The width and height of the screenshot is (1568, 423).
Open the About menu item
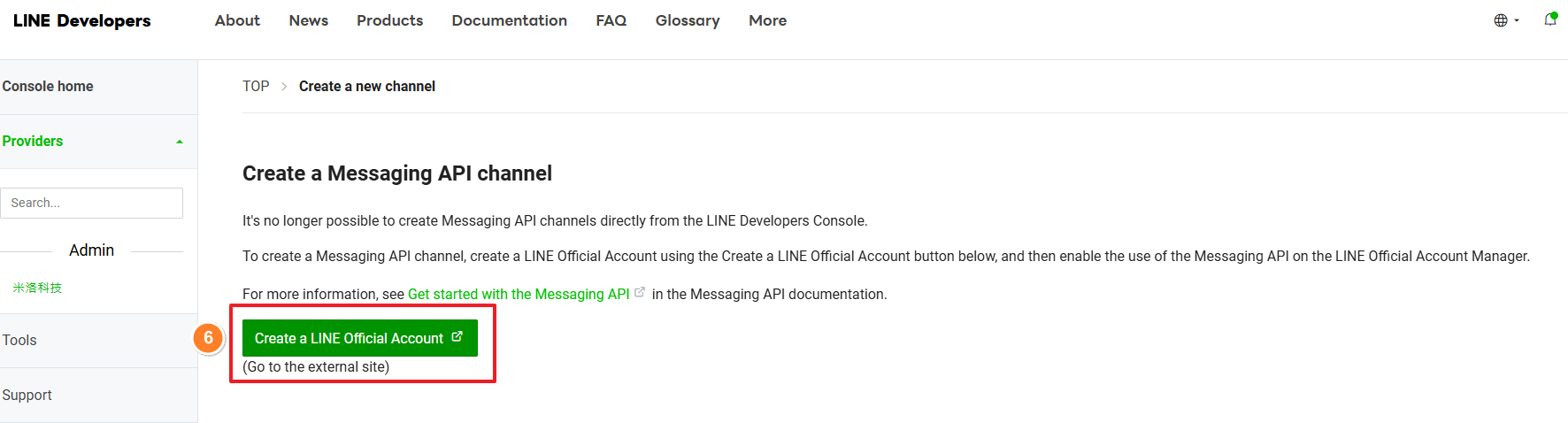pyautogui.click(x=237, y=20)
